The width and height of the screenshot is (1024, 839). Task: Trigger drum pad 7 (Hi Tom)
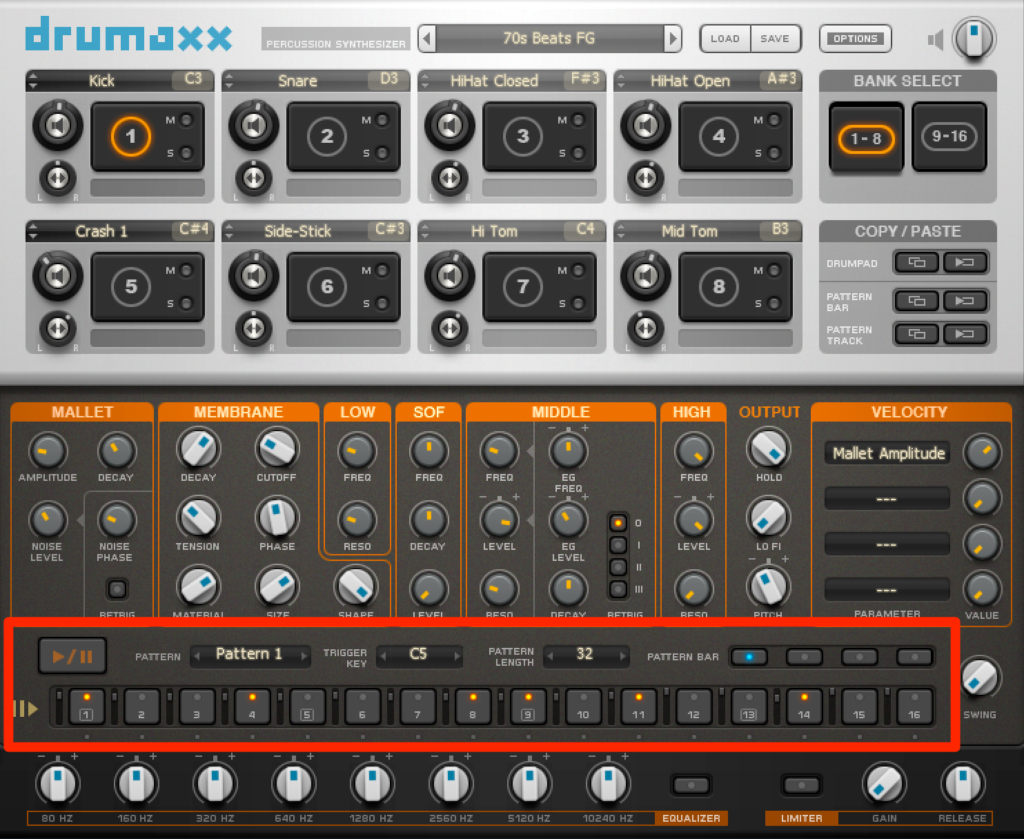click(x=522, y=287)
